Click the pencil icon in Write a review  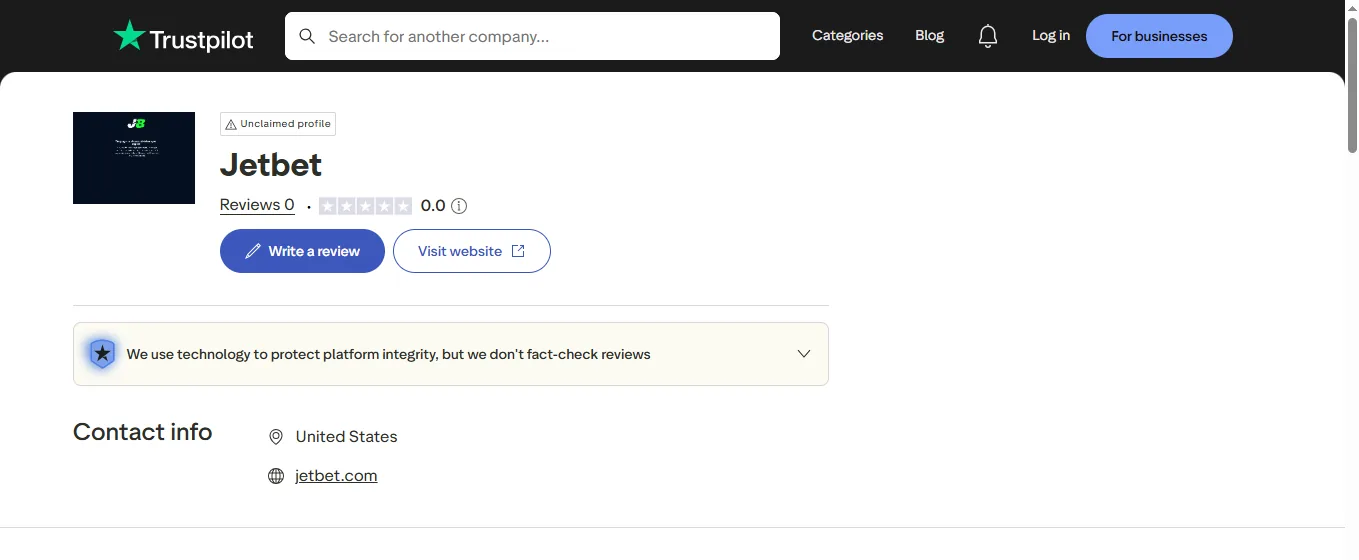pos(253,251)
